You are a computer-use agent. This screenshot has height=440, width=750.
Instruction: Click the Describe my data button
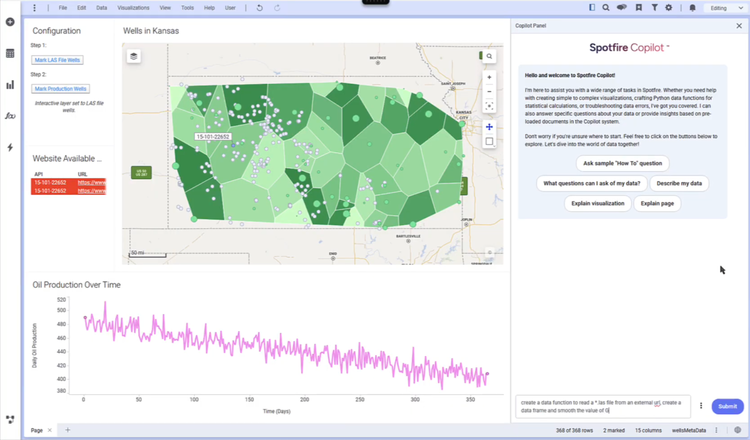(x=679, y=183)
